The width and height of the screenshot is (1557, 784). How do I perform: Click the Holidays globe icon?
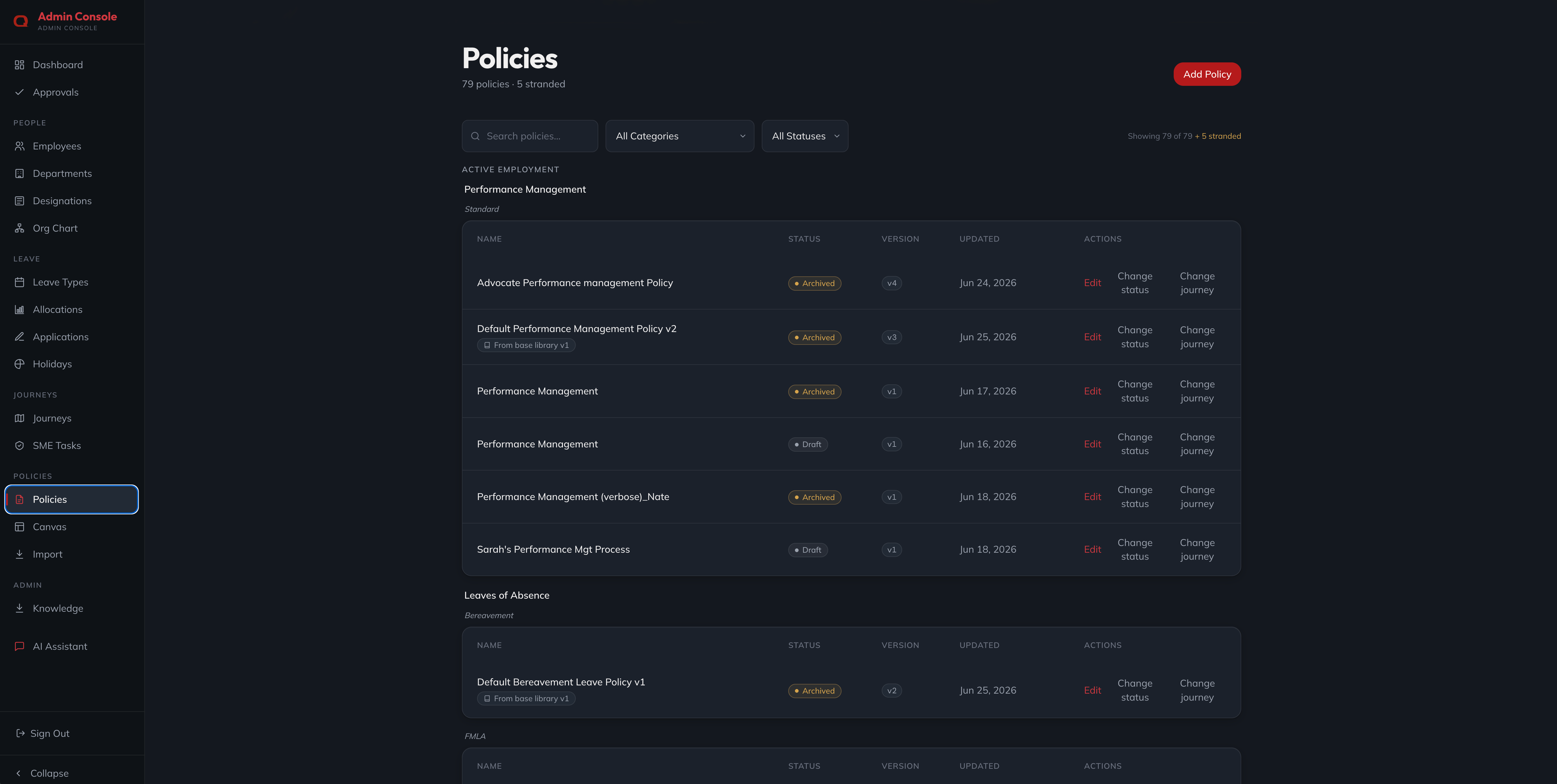pos(19,364)
